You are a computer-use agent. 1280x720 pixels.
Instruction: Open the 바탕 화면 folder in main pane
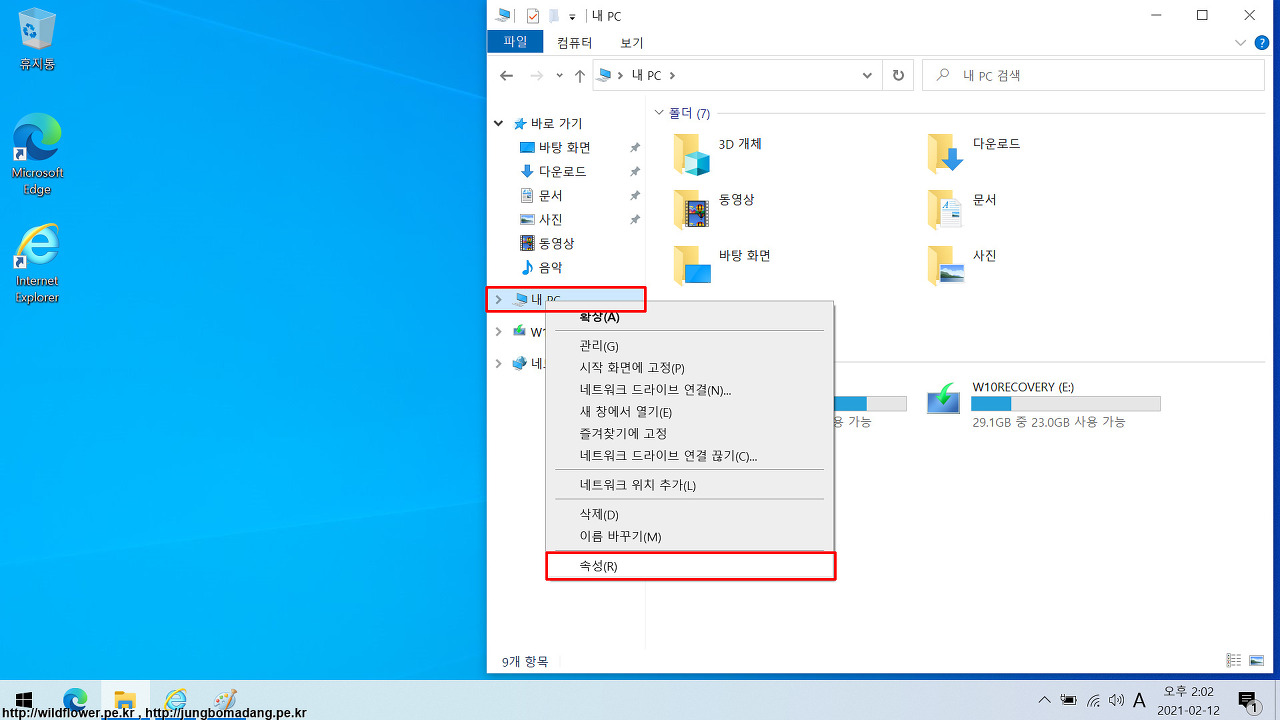pos(722,265)
